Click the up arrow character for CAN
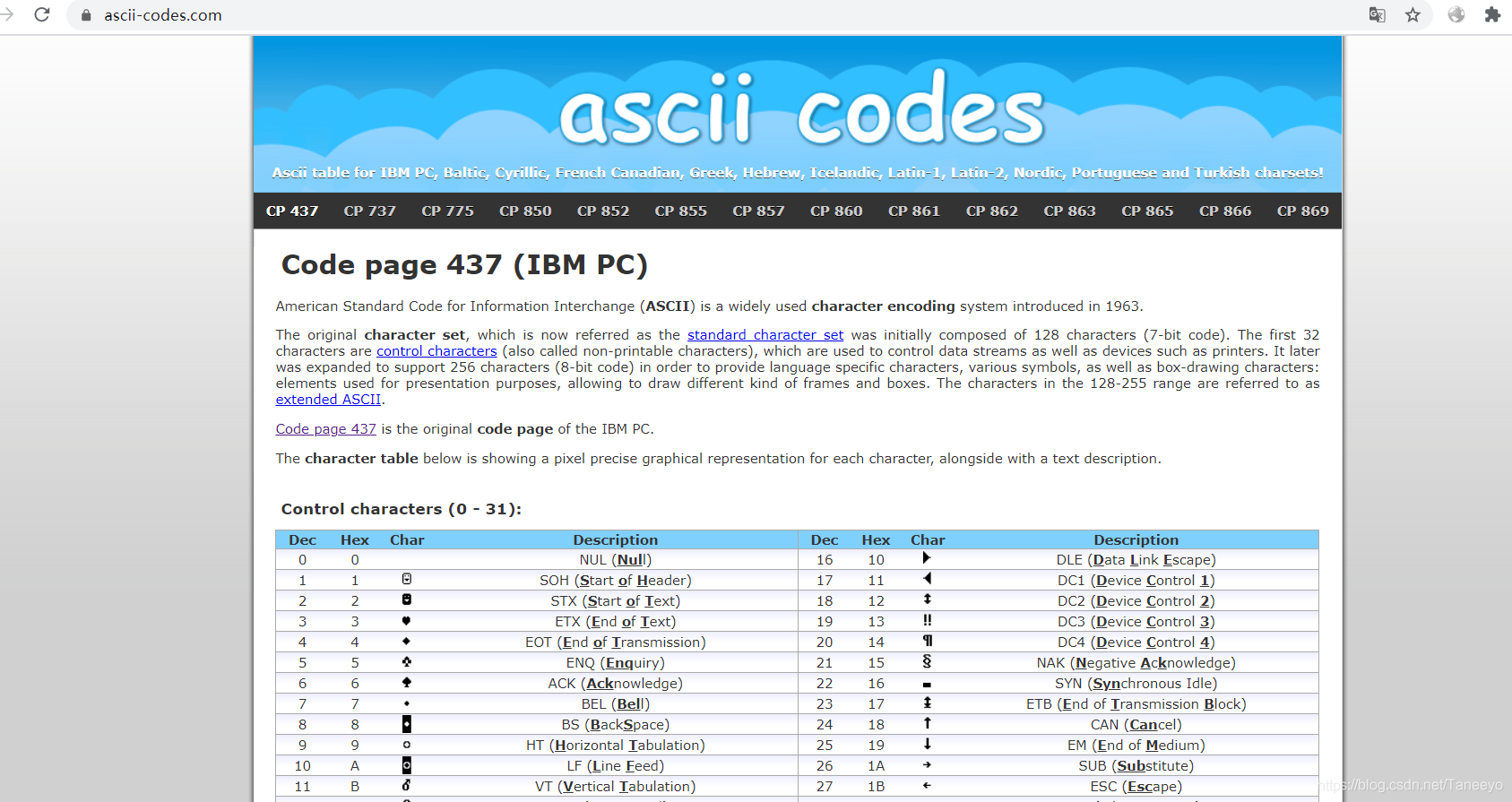The height and width of the screenshot is (802, 1512). [928, 723]
